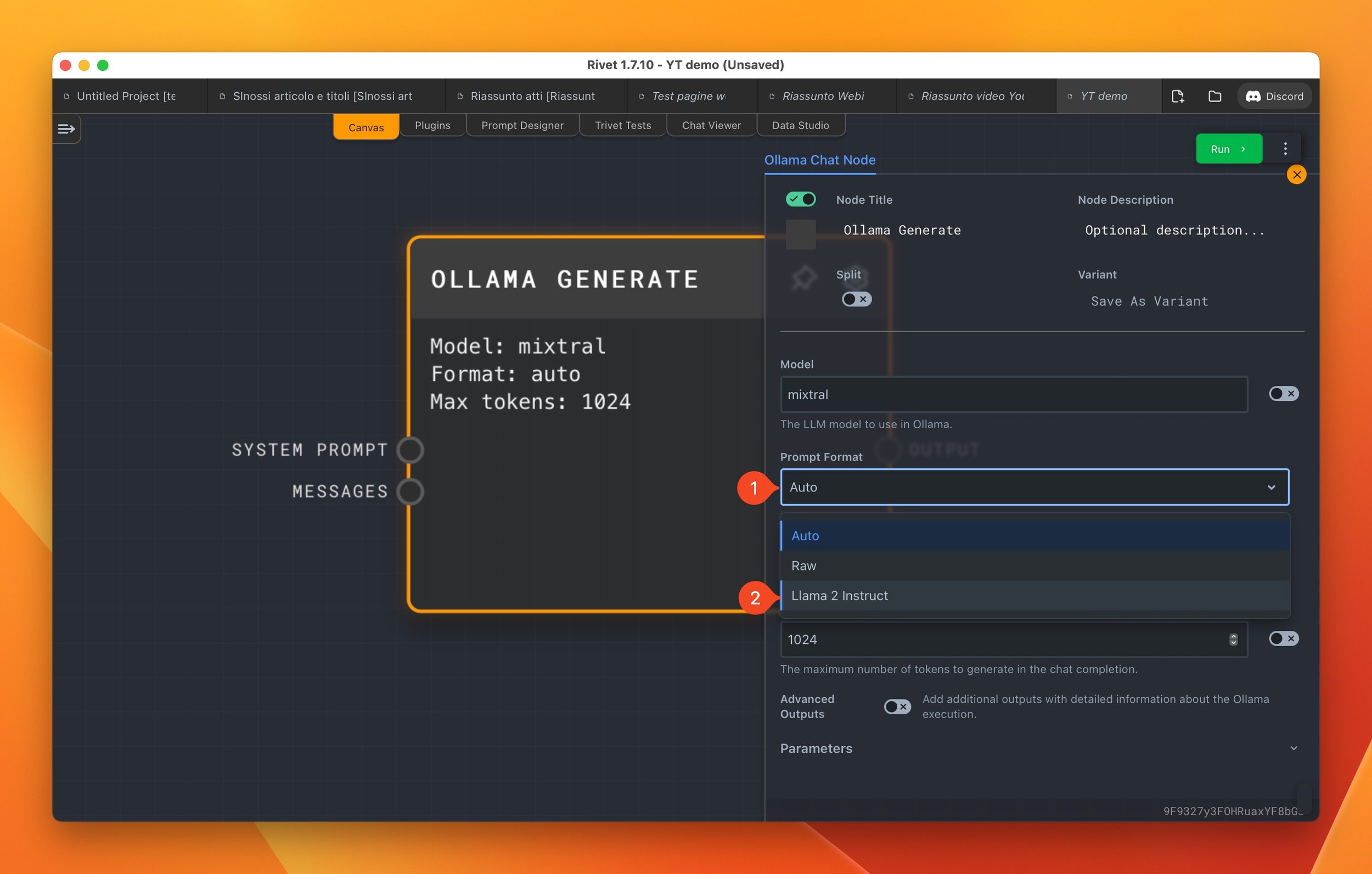Switch to the Riassunto Webi project tab
The height and width of the screenshot is (874, 1372).
(x=826, y=97)
